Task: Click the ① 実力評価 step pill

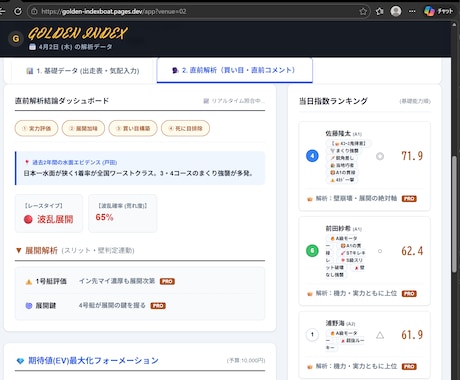Action: (x=36, y=128)
